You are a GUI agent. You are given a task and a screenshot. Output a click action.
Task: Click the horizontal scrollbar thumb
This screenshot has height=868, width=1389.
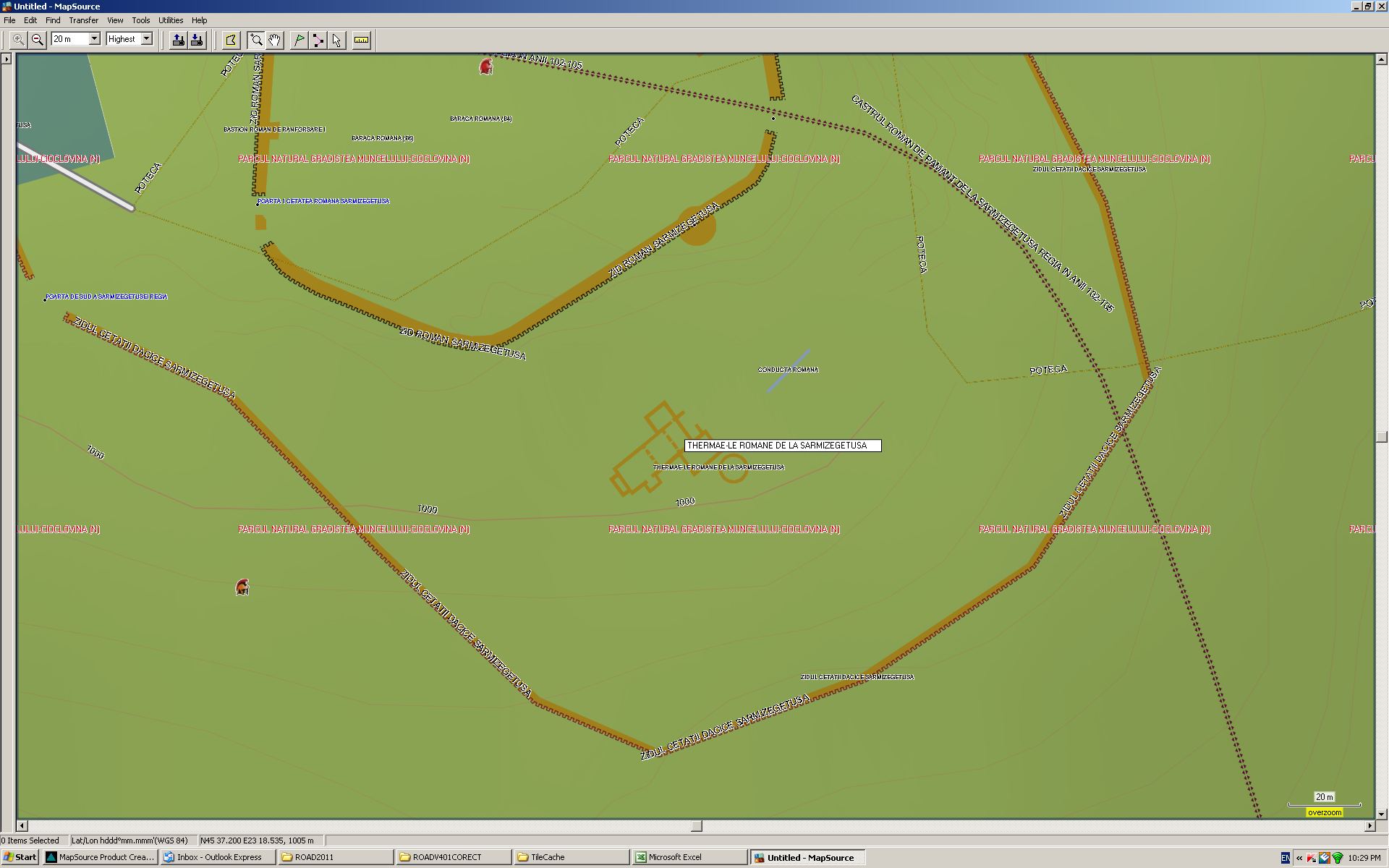696,825
